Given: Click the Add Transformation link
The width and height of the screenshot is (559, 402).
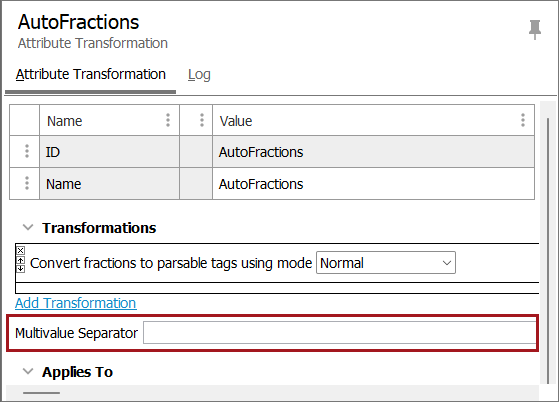Looking at the screenshot, I should pyautogui.click(x=76, y=303).
